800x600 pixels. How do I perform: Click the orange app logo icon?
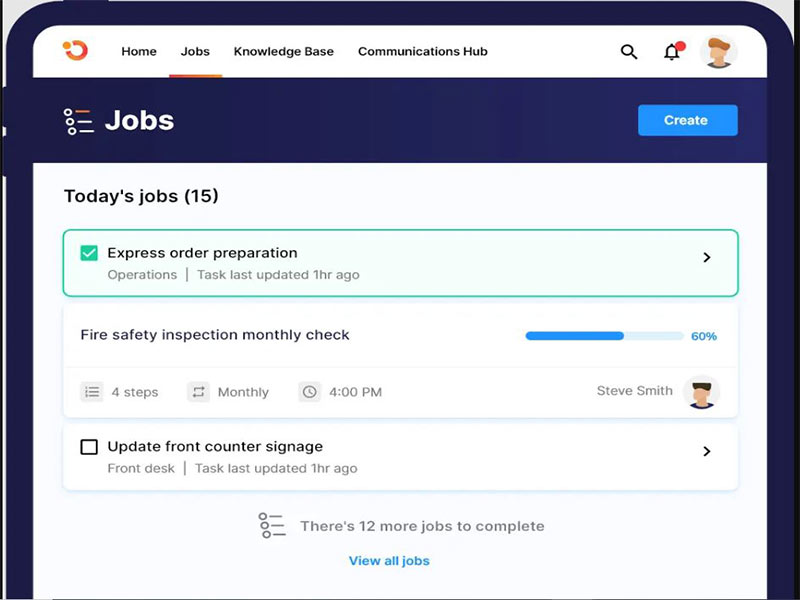75,51
